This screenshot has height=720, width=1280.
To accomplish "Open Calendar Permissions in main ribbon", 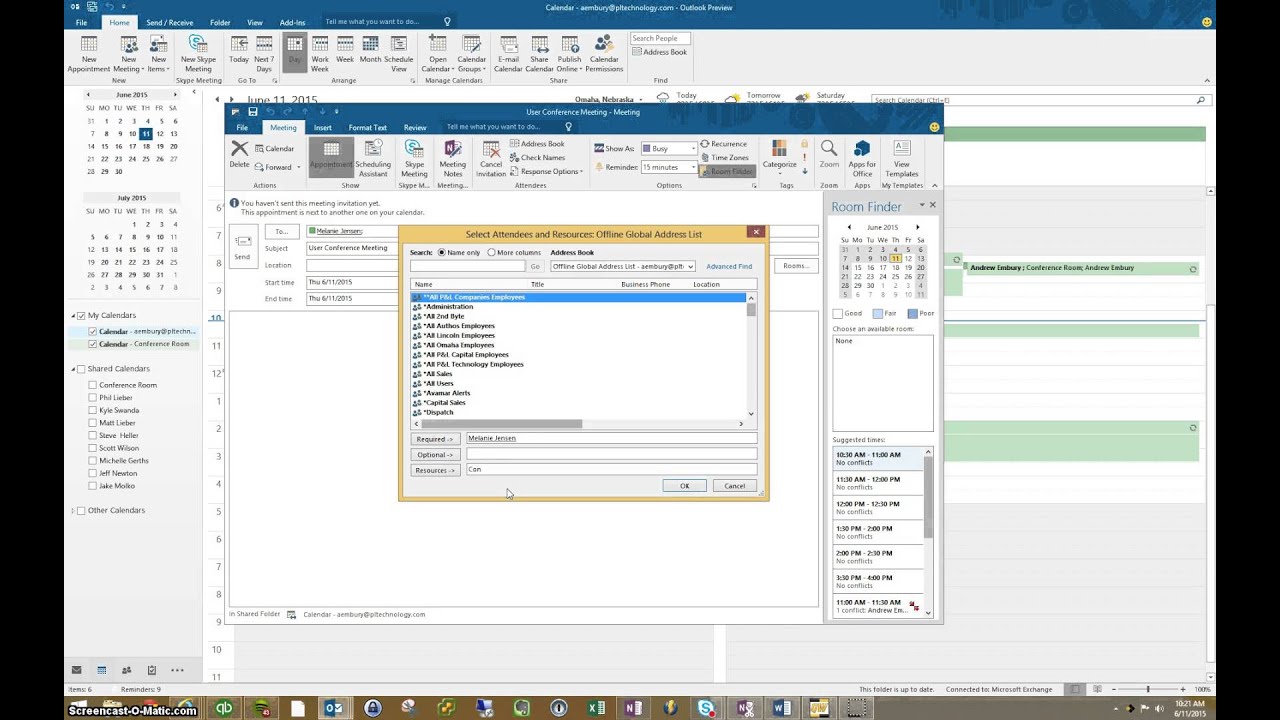I will (604, 54).
